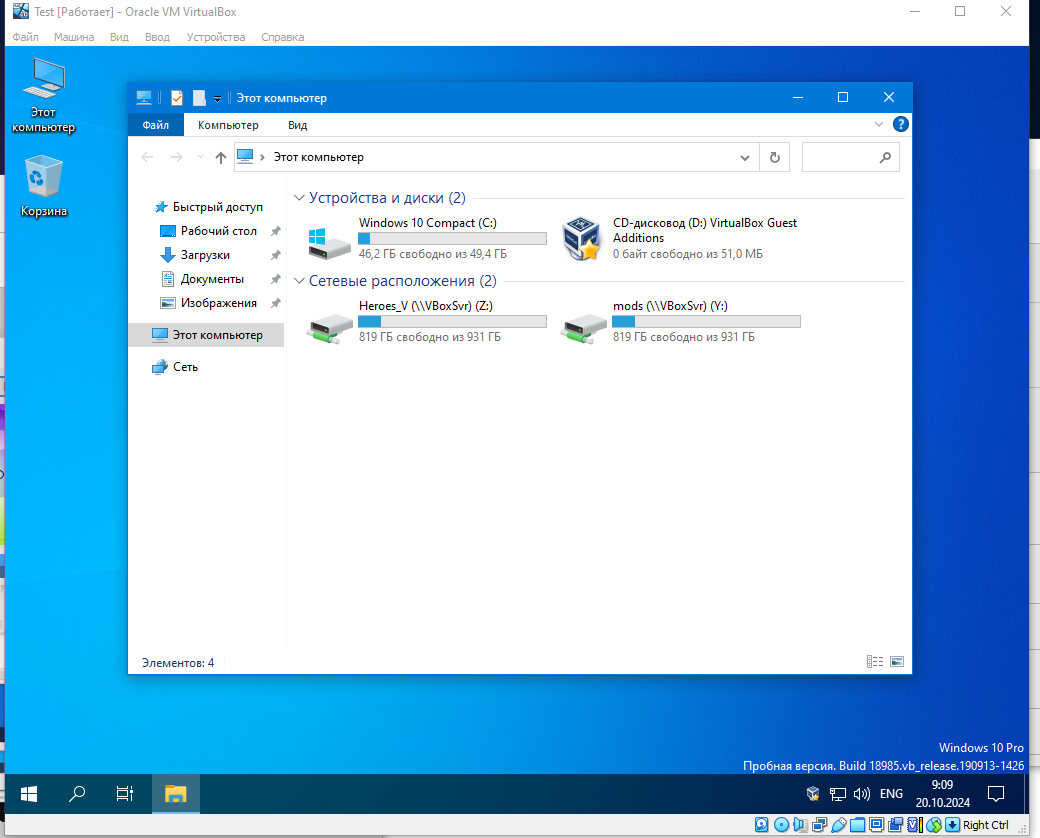Click the File Explorer taskbar button
The height and width of the screenshot is (838, 1040).
click(x=176, y=794)
